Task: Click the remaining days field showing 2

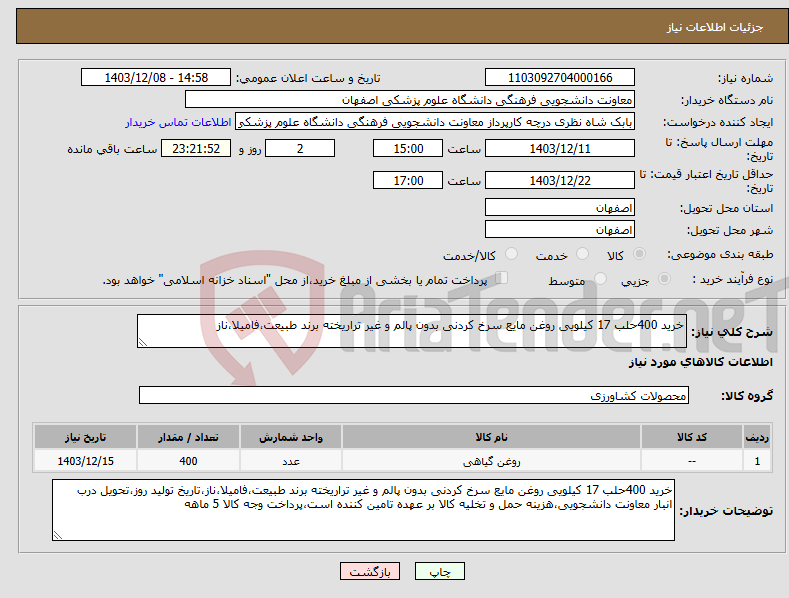Action: 300,148
